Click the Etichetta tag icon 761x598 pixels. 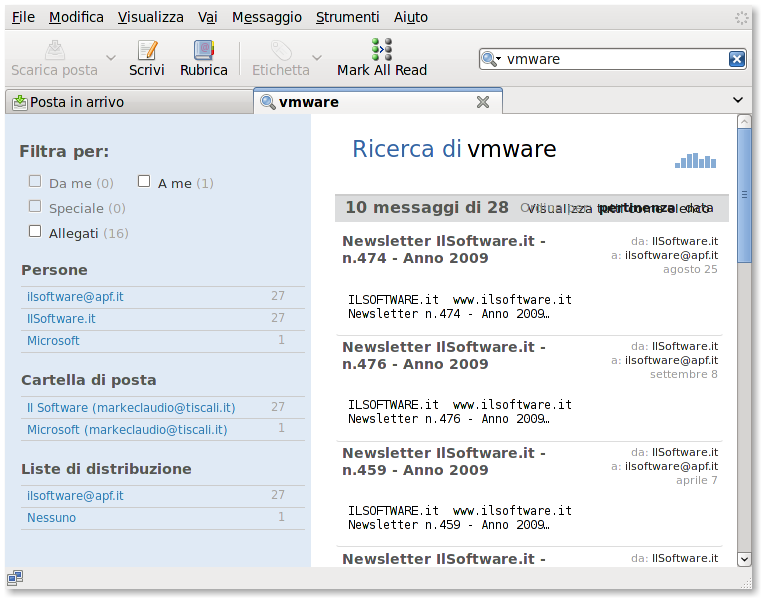click(281, 50)
